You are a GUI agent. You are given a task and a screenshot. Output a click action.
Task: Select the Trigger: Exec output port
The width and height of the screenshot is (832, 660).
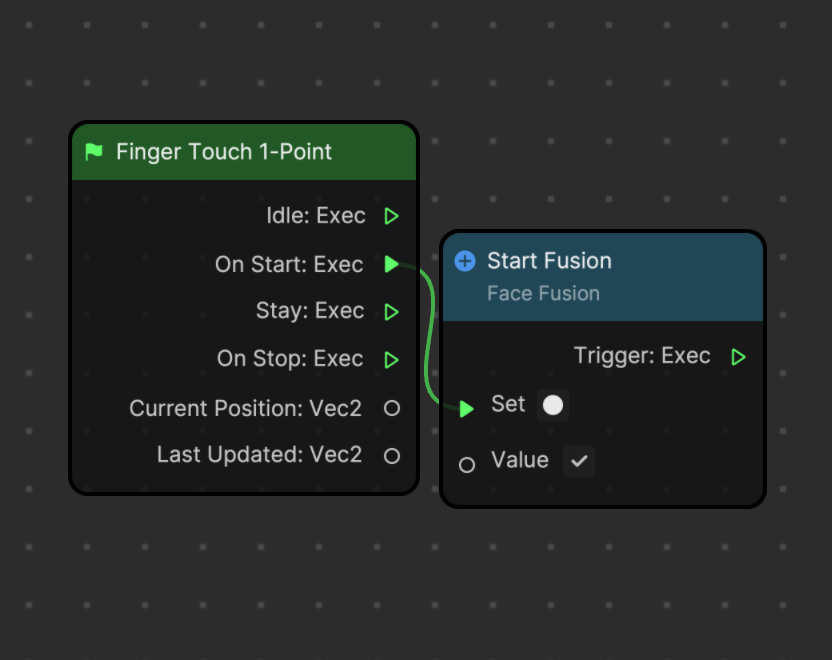point(738,357)
